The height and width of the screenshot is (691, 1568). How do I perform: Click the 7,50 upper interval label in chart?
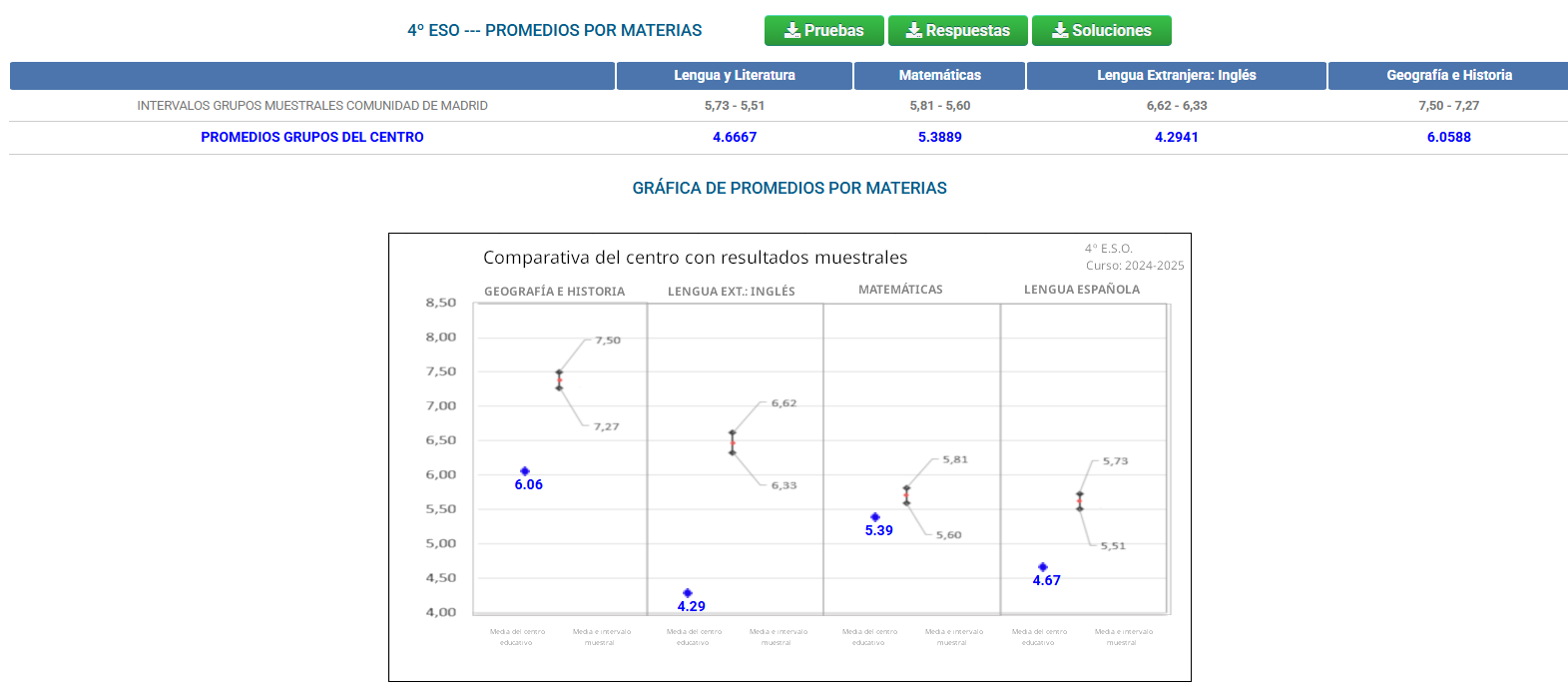coord(608,341)
